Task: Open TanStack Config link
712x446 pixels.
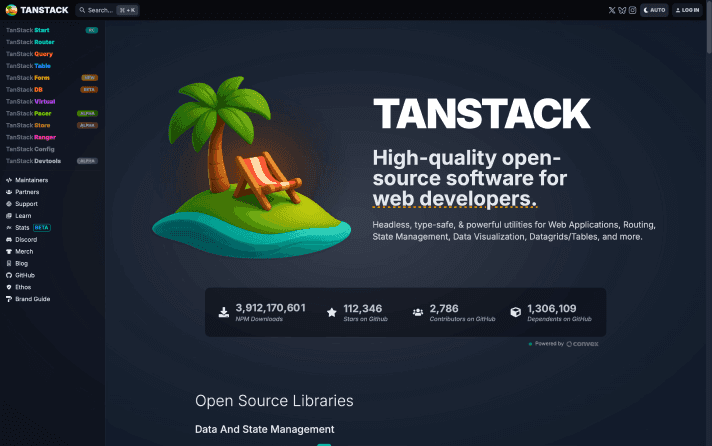Action: (x=30, y=149)
